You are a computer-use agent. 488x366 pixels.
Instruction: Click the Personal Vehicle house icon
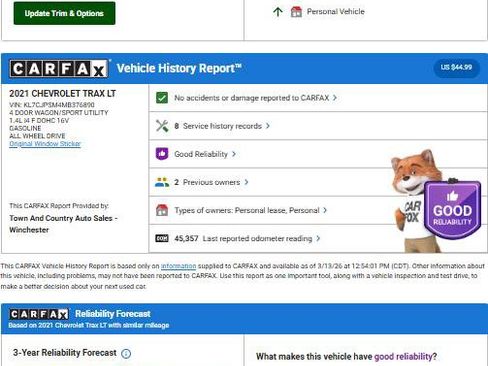[296, 12]
